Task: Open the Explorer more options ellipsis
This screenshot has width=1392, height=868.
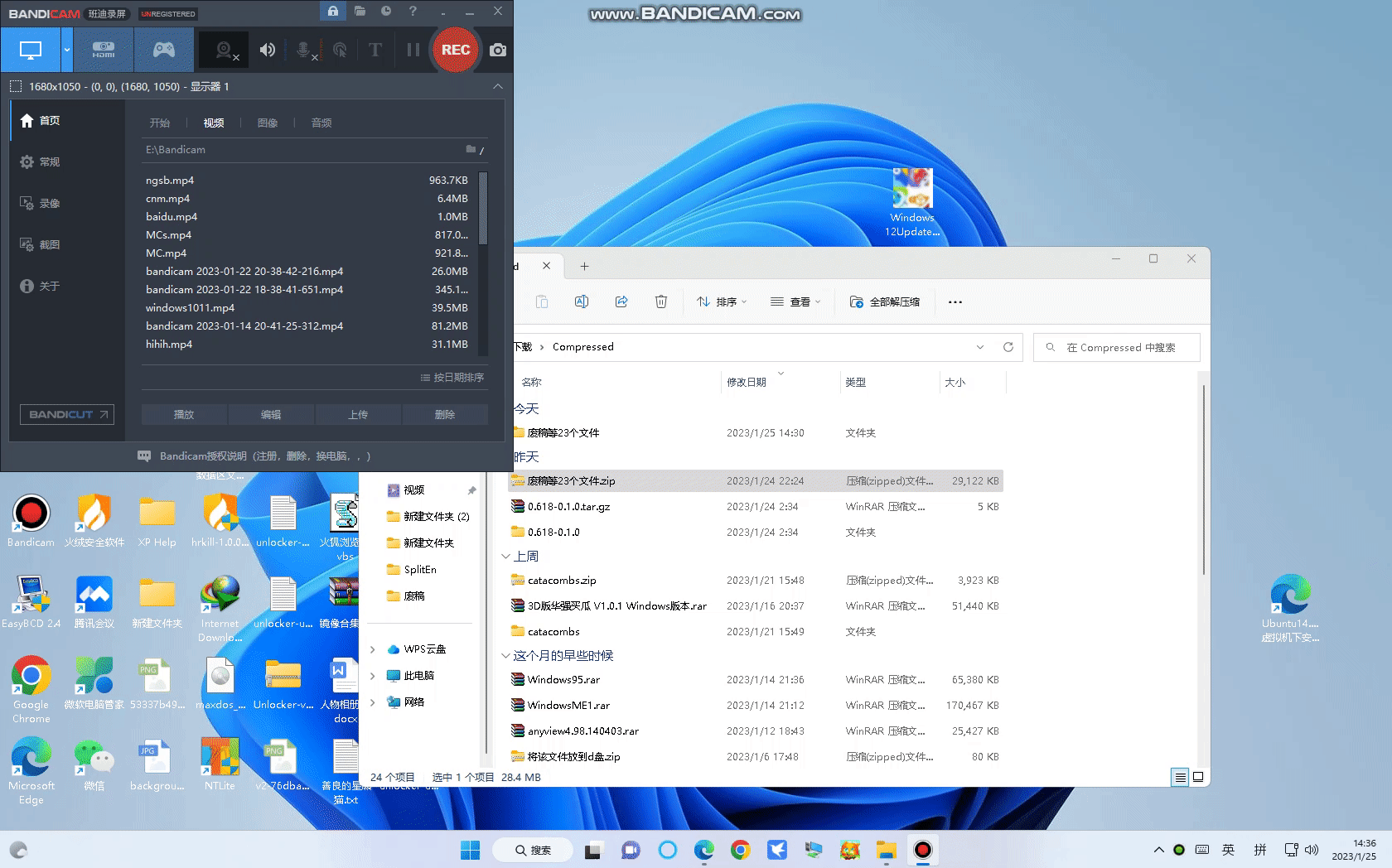Action: tap(955, 302)
